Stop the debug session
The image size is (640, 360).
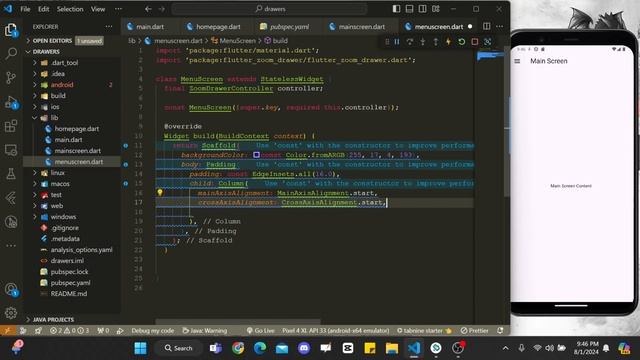pos(475,42)
